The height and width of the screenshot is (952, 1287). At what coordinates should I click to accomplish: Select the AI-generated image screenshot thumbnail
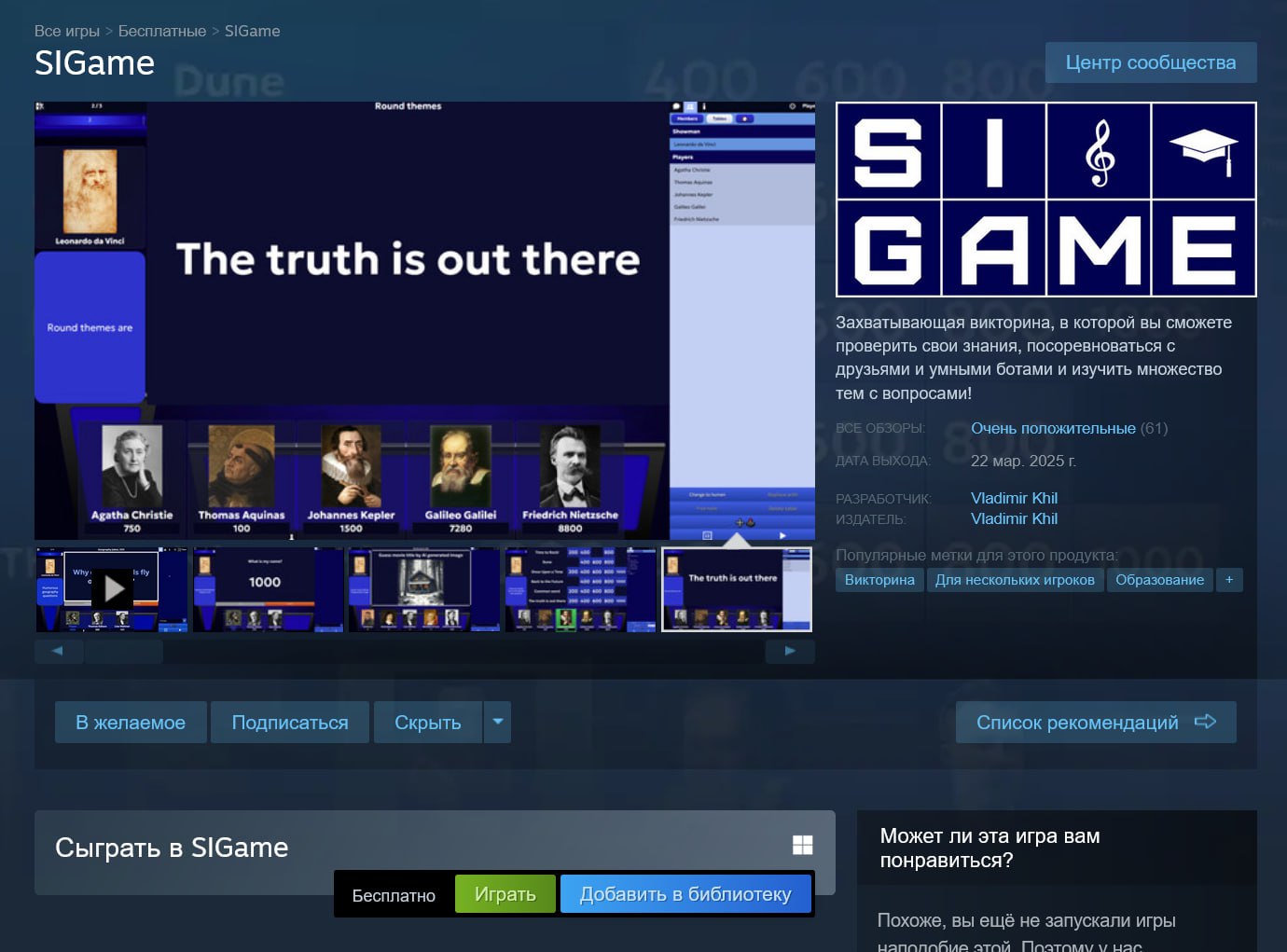tap(424, 589)
